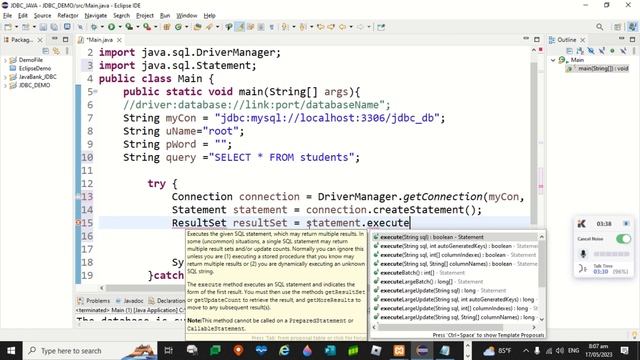Select execute(String sql, int autoGeneratedKeys) proposal
The height and width of the screenshot is (360, 640).
coord(455,246)
